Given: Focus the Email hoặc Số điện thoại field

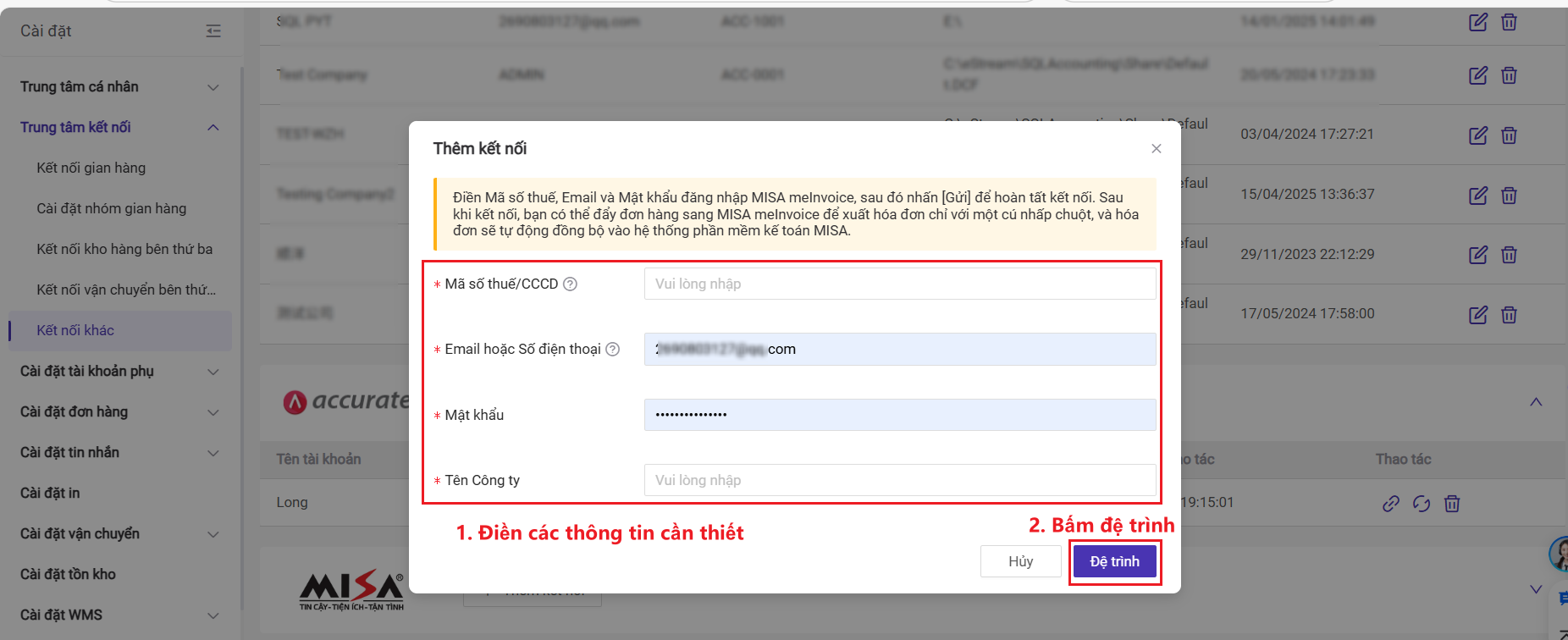Looking at the screenshot, I should [x=900, y=349].
